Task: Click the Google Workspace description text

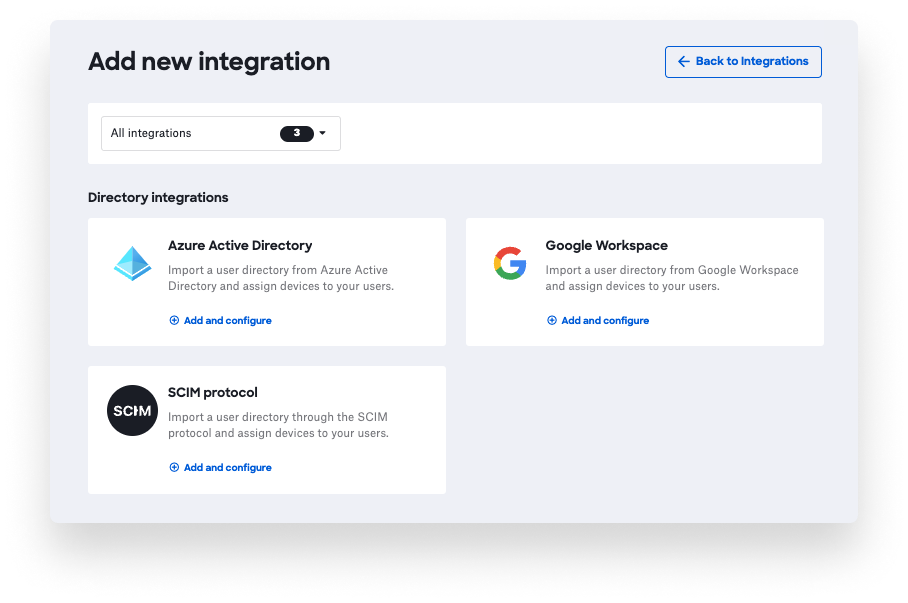Action: click(x=671, y=278)
